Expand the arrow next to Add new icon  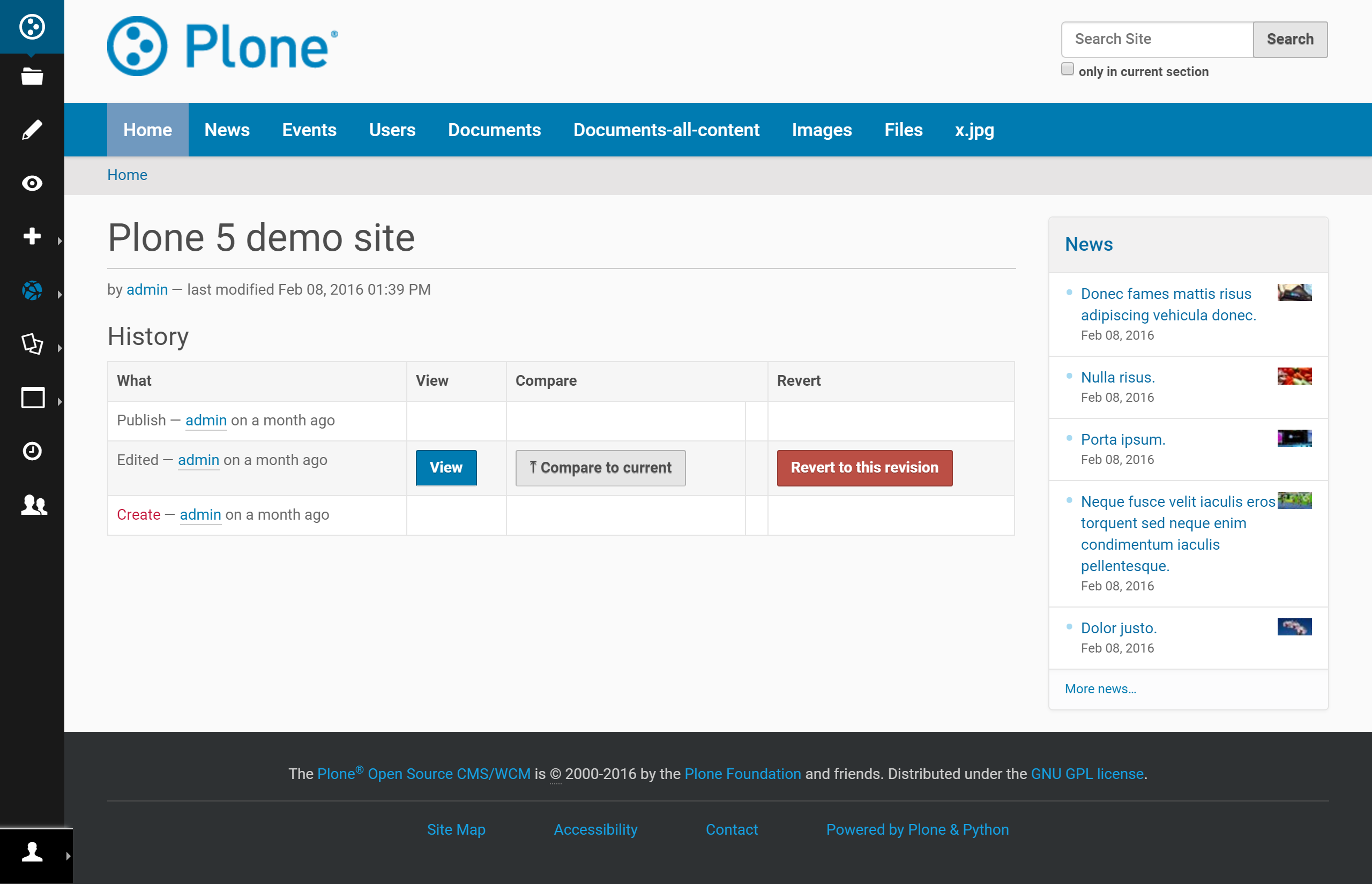59,241
